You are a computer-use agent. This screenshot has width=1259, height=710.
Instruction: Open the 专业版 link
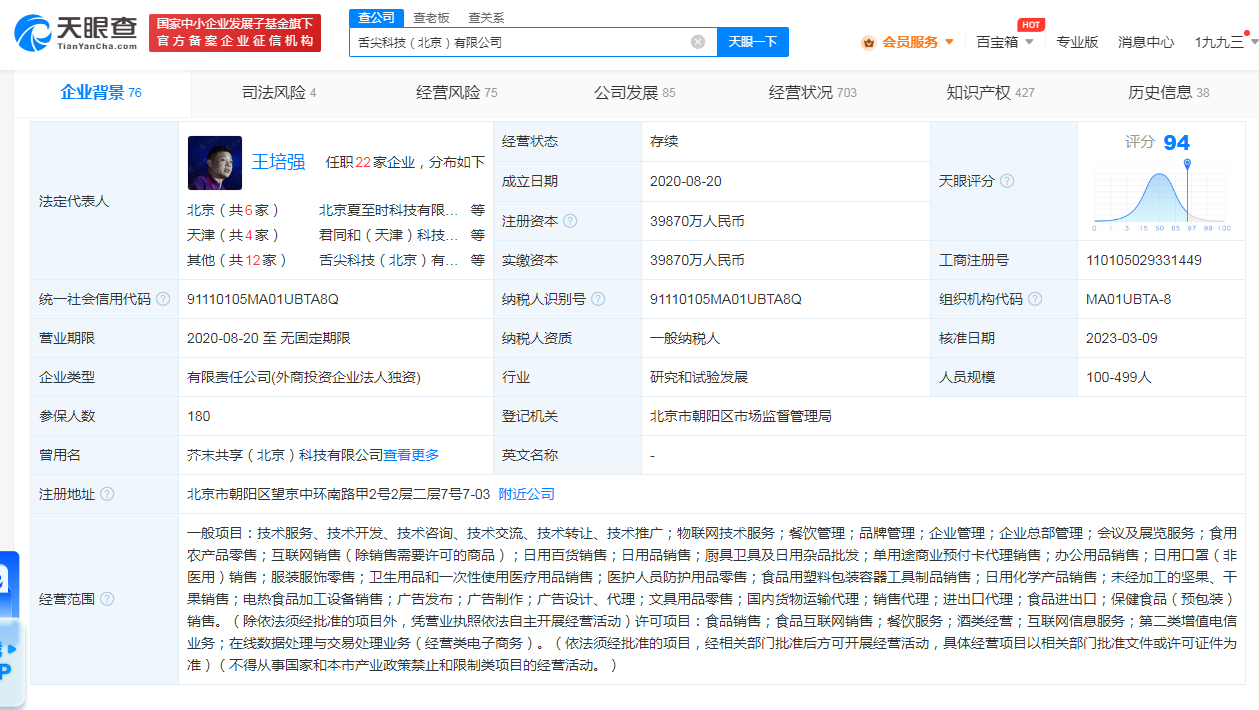1077,42
